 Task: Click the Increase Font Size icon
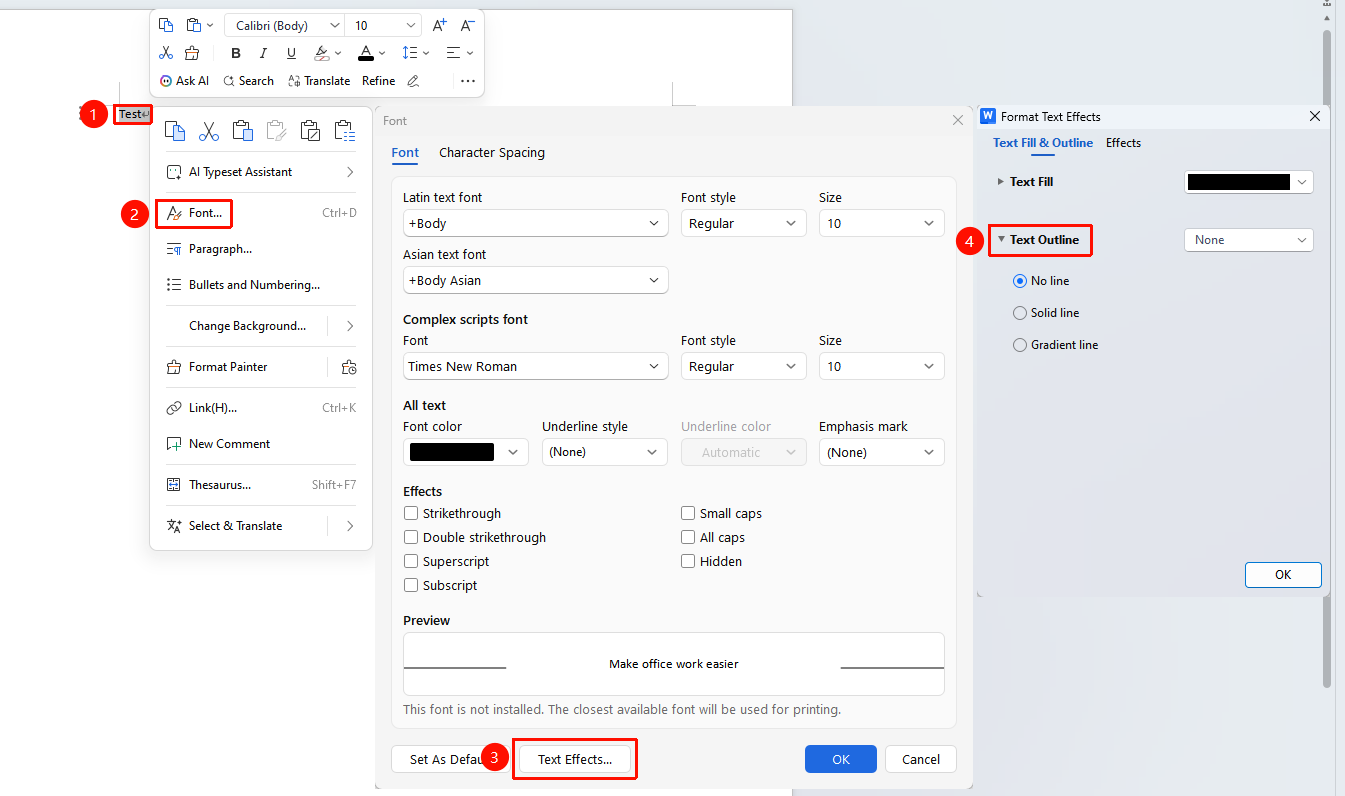coord(440,25)
